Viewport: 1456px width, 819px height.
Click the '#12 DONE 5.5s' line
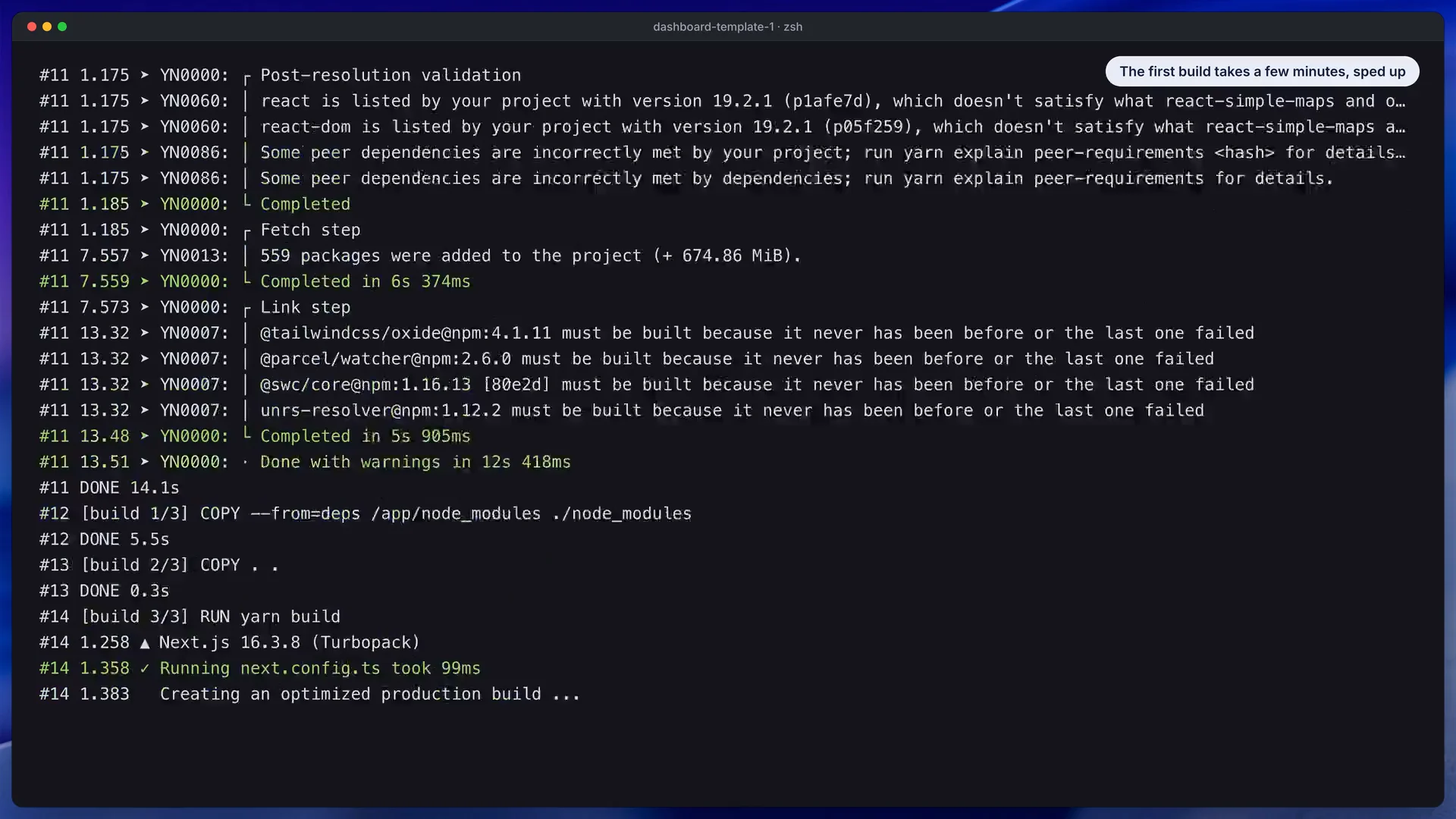coord(105,539)
